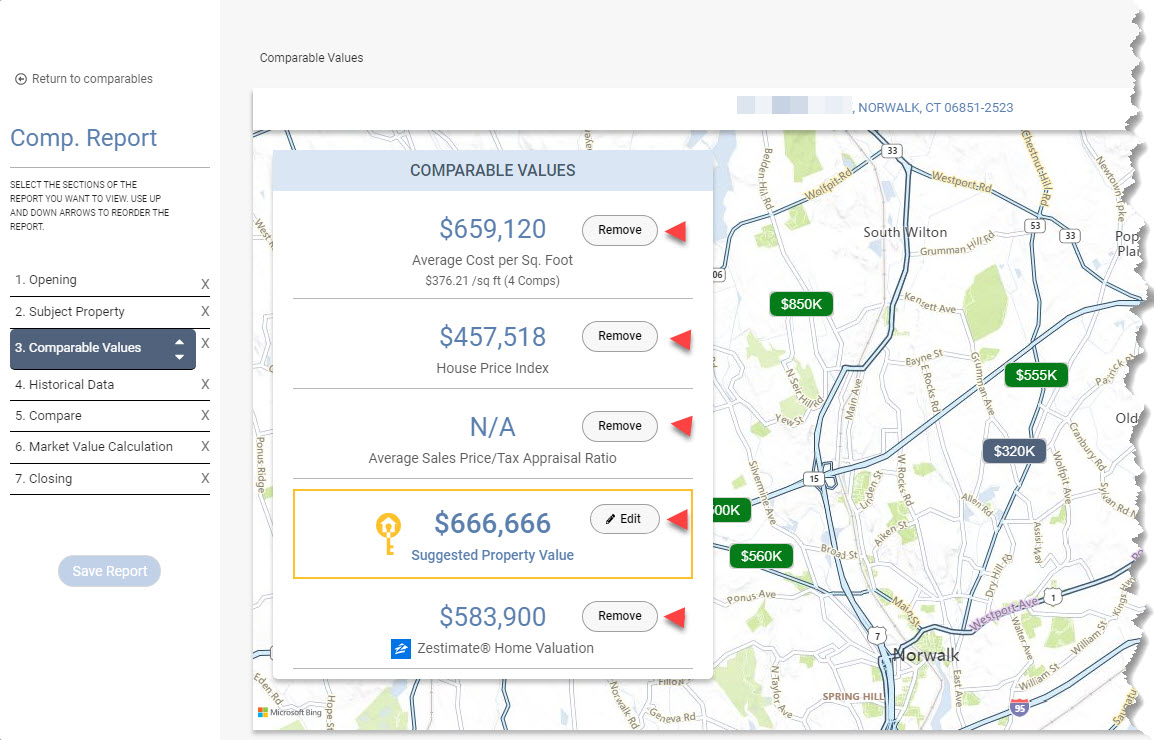
Task: Select the $555K map price marker
Action: (x=1036, y=375)
